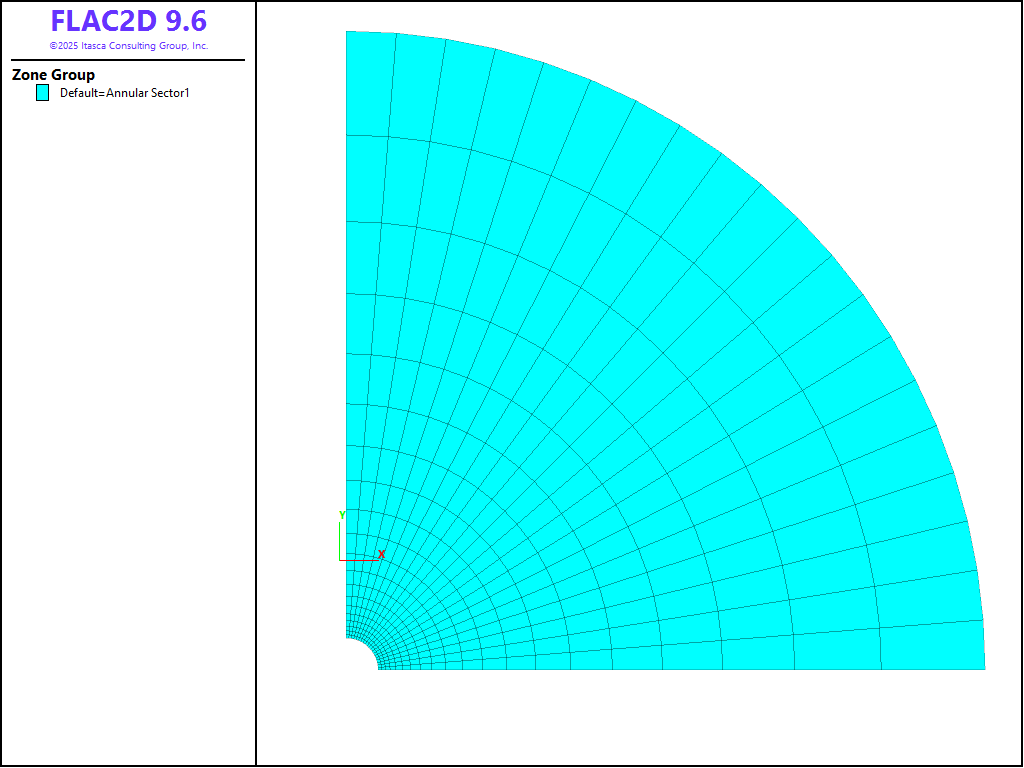This screenshot has width=1024, height=768.
Task: Click the horizontal rule under the copyright text
Action: pyautogui.click(x=128, y=60)
